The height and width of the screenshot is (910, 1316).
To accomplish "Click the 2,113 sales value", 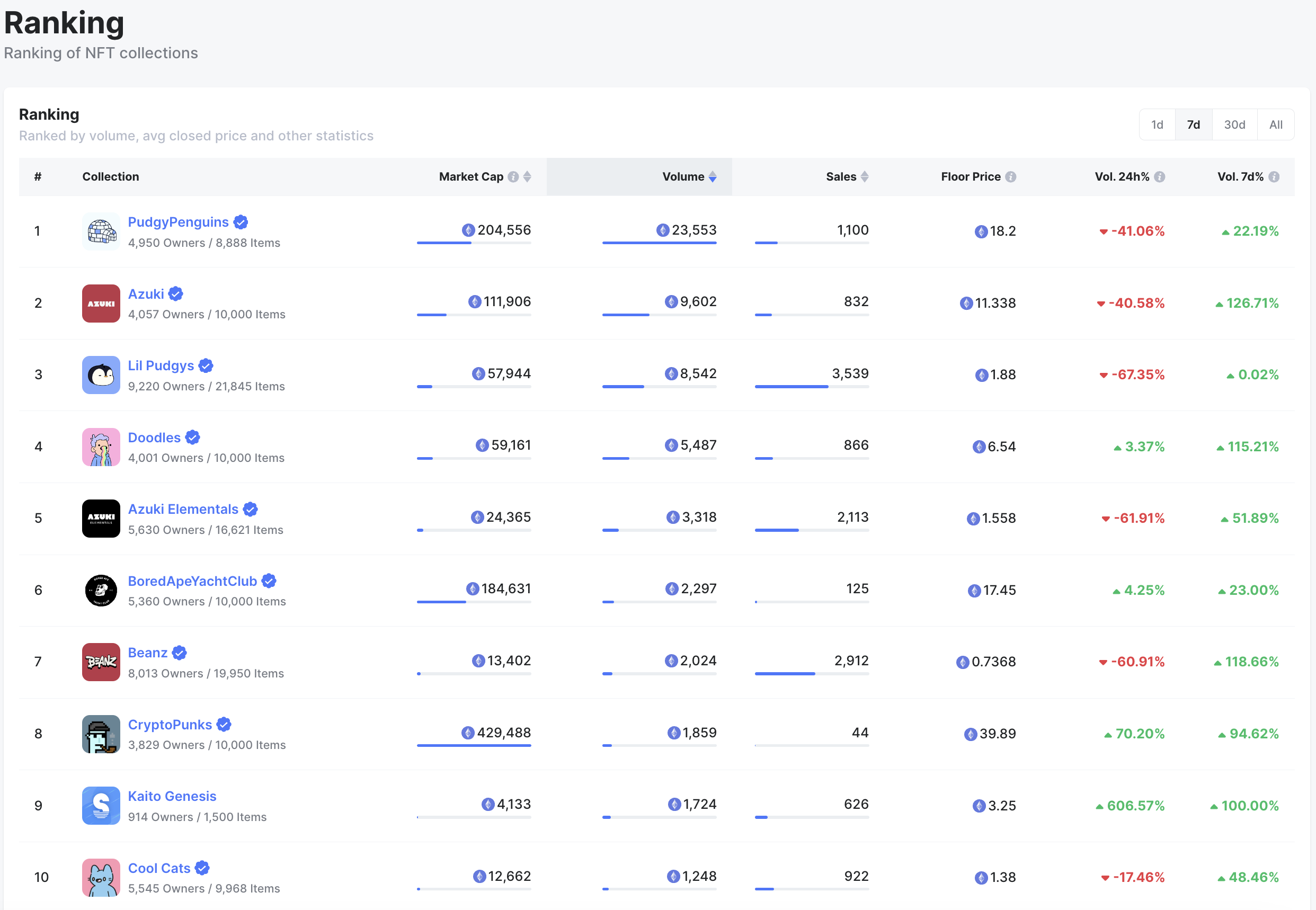I will click(853, 517).
